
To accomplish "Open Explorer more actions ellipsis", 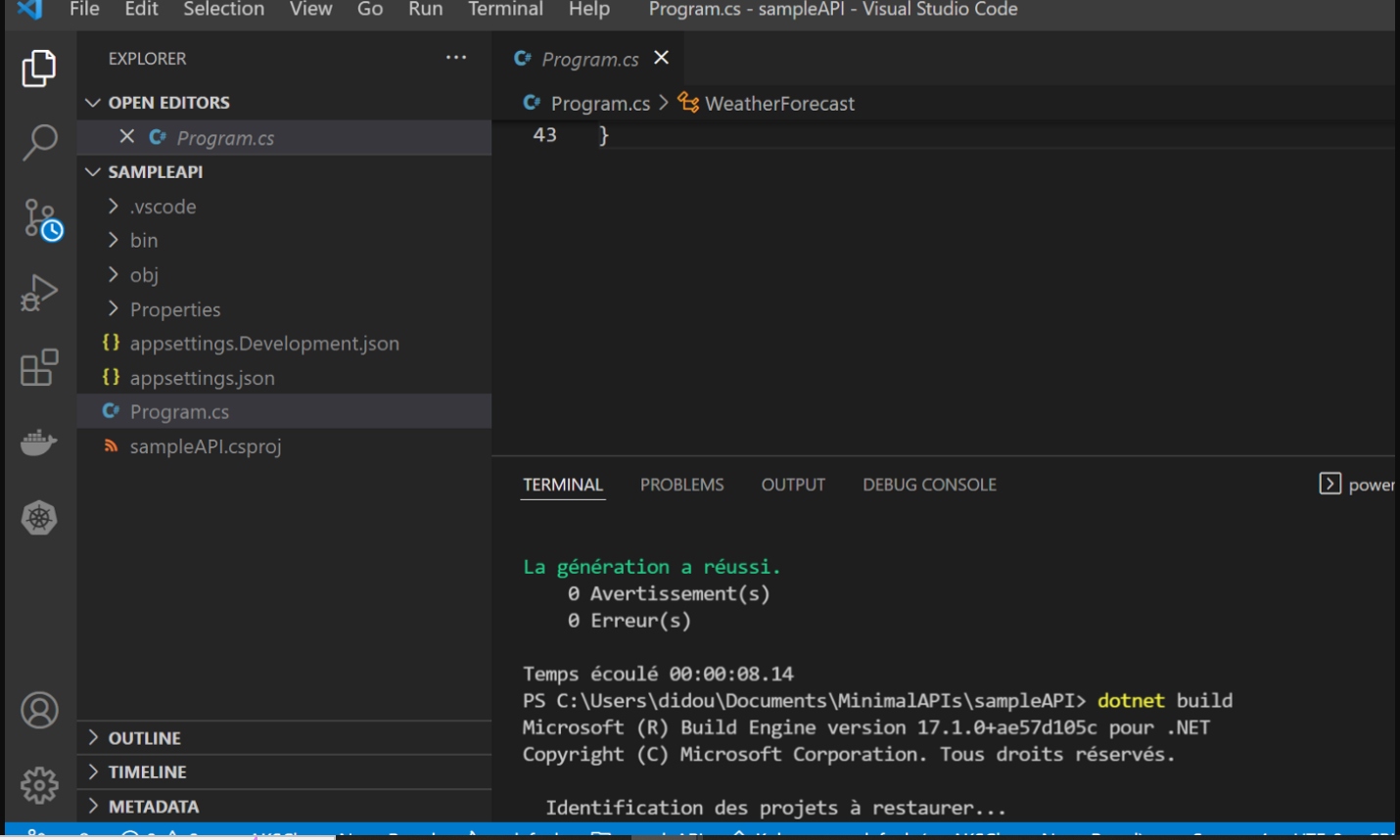I will (456, 58).
